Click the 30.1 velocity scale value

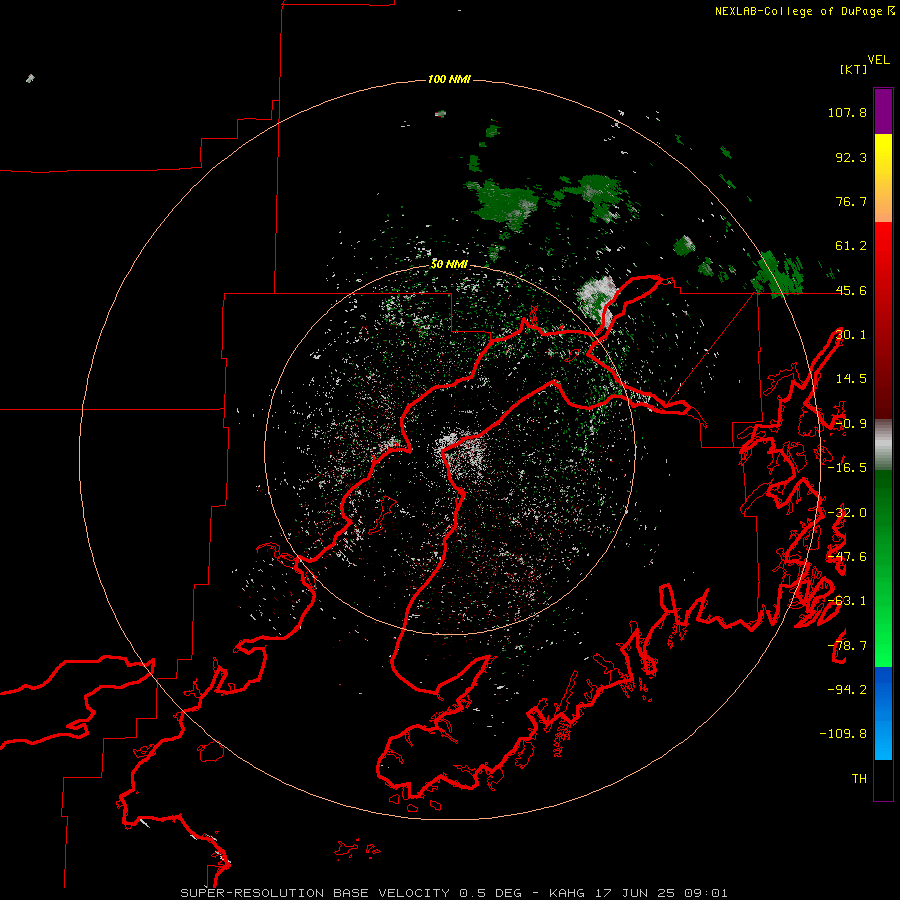tap(851, 335)
